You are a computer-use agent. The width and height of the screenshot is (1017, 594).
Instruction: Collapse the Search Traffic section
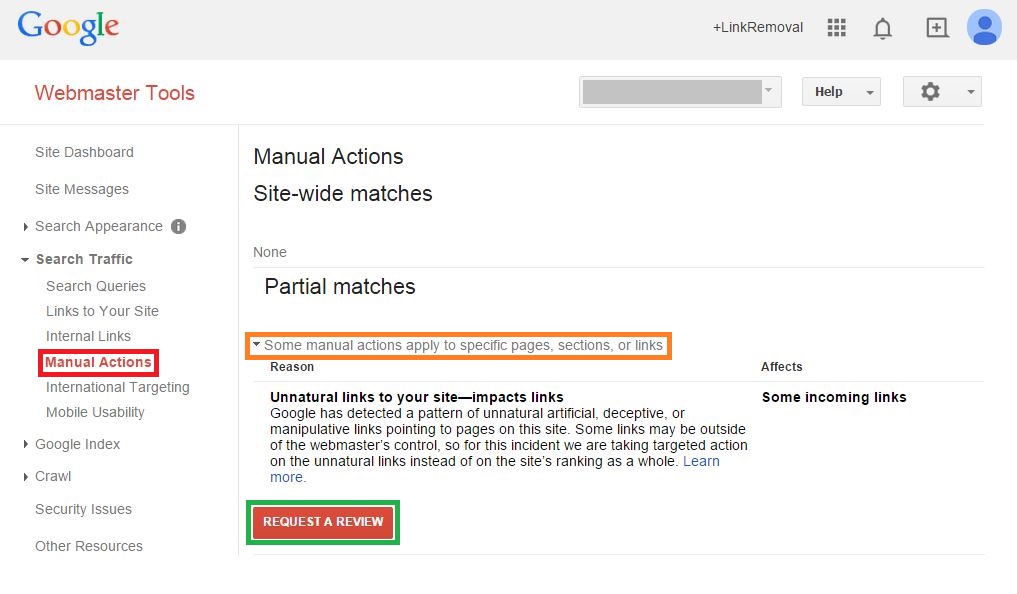pyautogui.click(x=84, y=259)
